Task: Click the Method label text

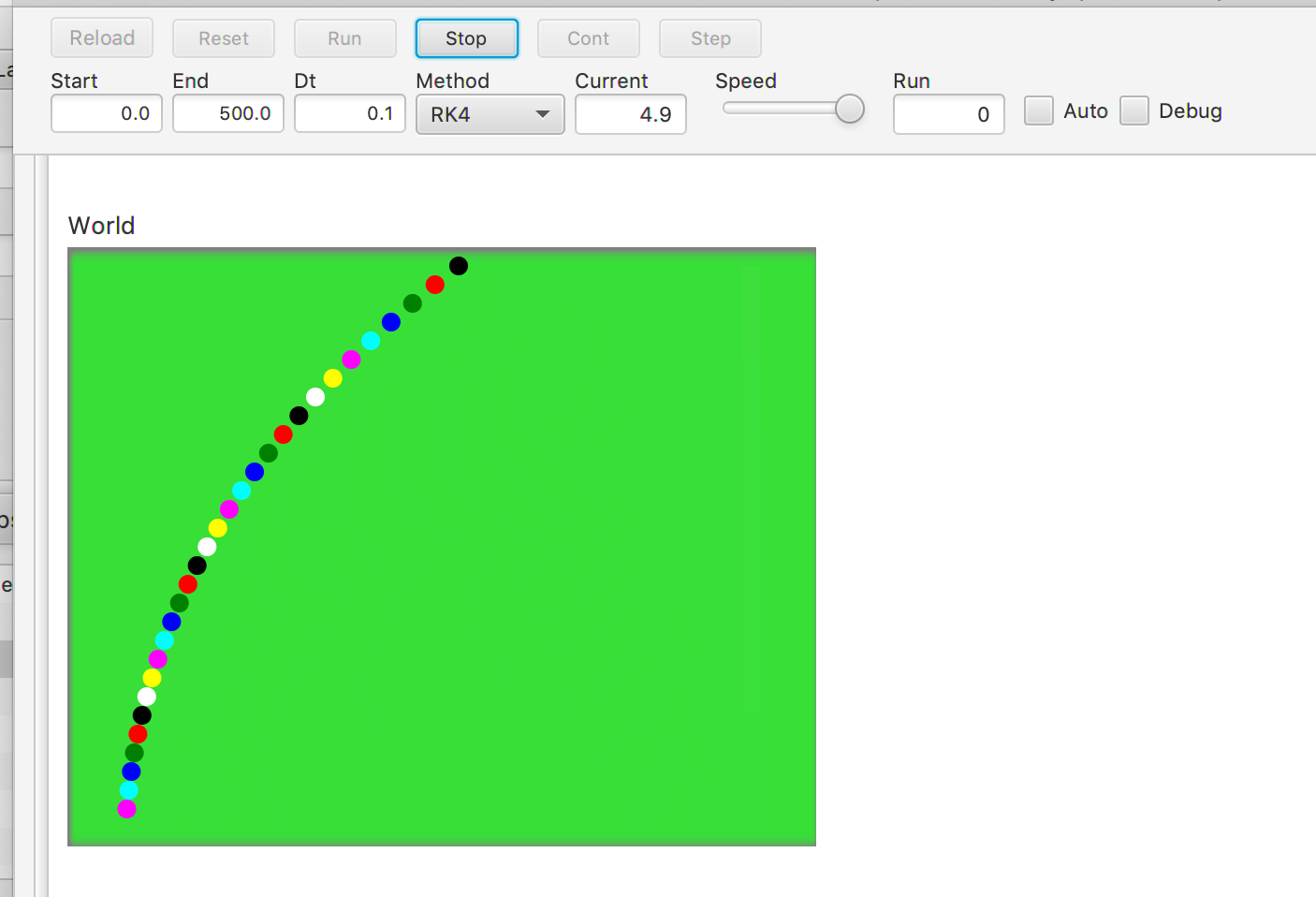Action: [x=453, y=81]
